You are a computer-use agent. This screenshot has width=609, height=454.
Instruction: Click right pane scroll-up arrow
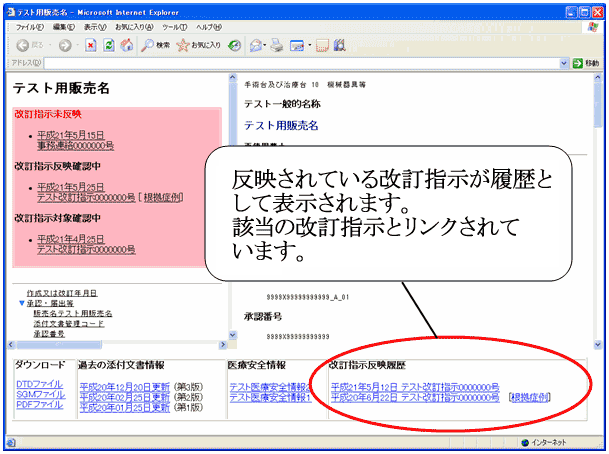(x=598, y=77)
